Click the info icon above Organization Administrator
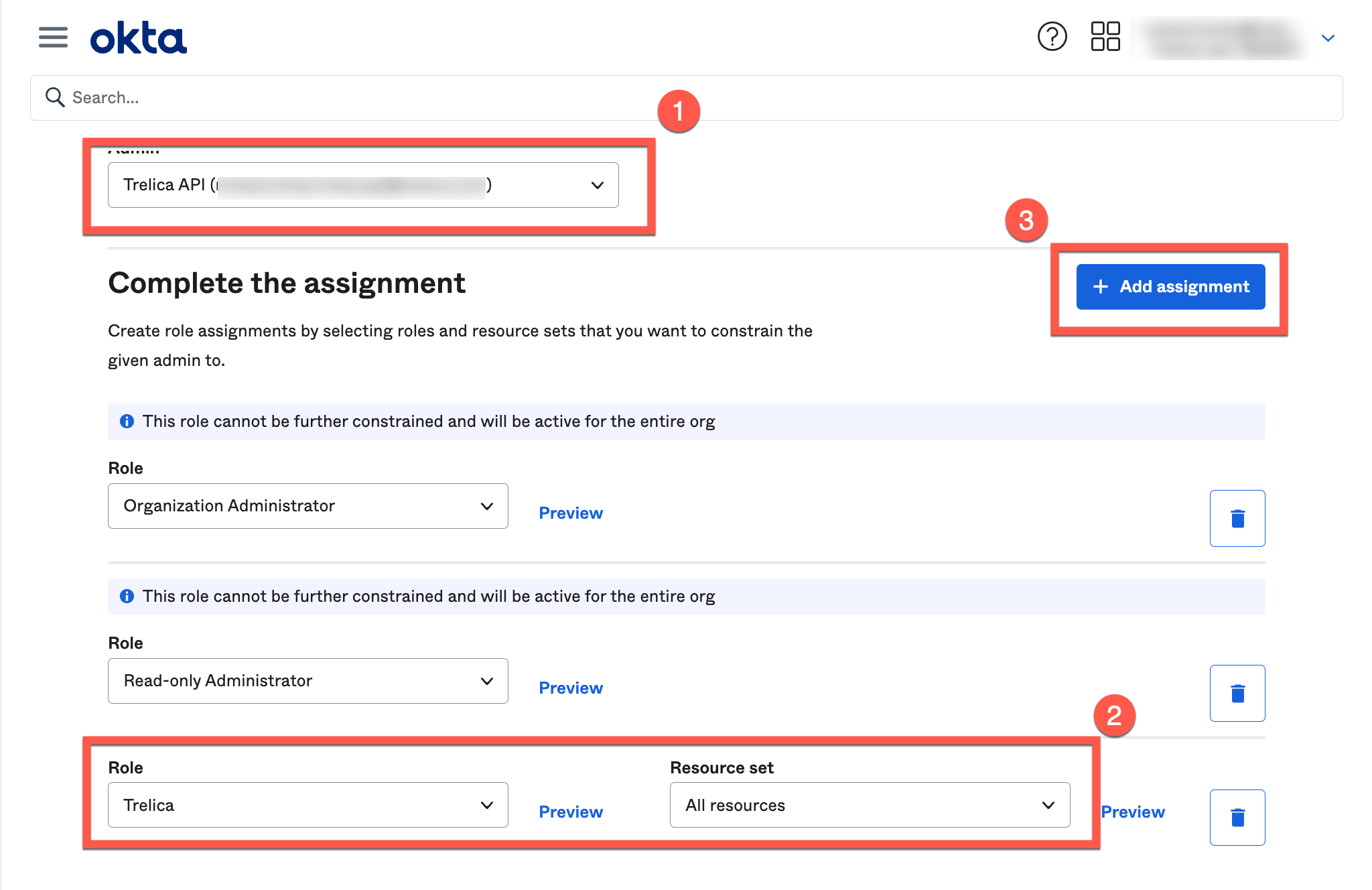 127,422
